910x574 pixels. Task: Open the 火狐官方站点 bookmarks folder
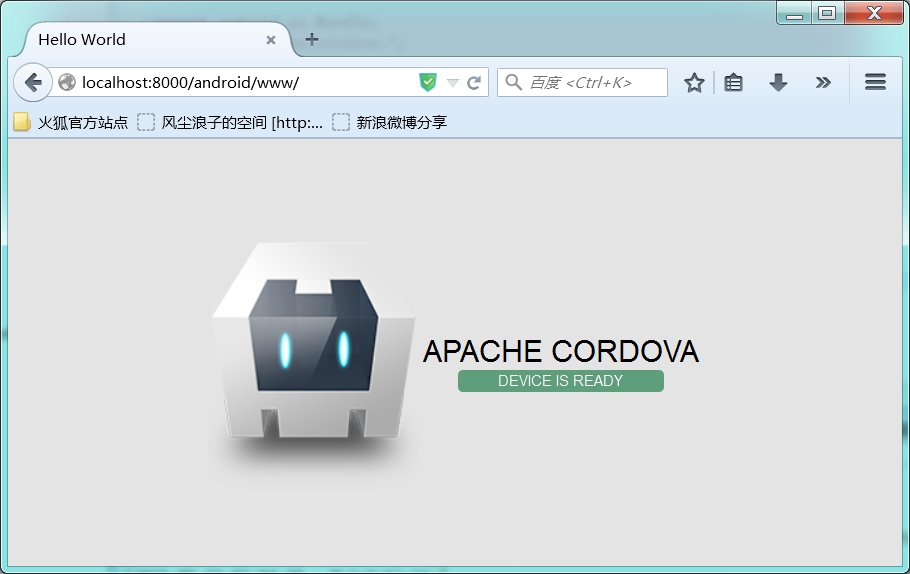point(71,122)
